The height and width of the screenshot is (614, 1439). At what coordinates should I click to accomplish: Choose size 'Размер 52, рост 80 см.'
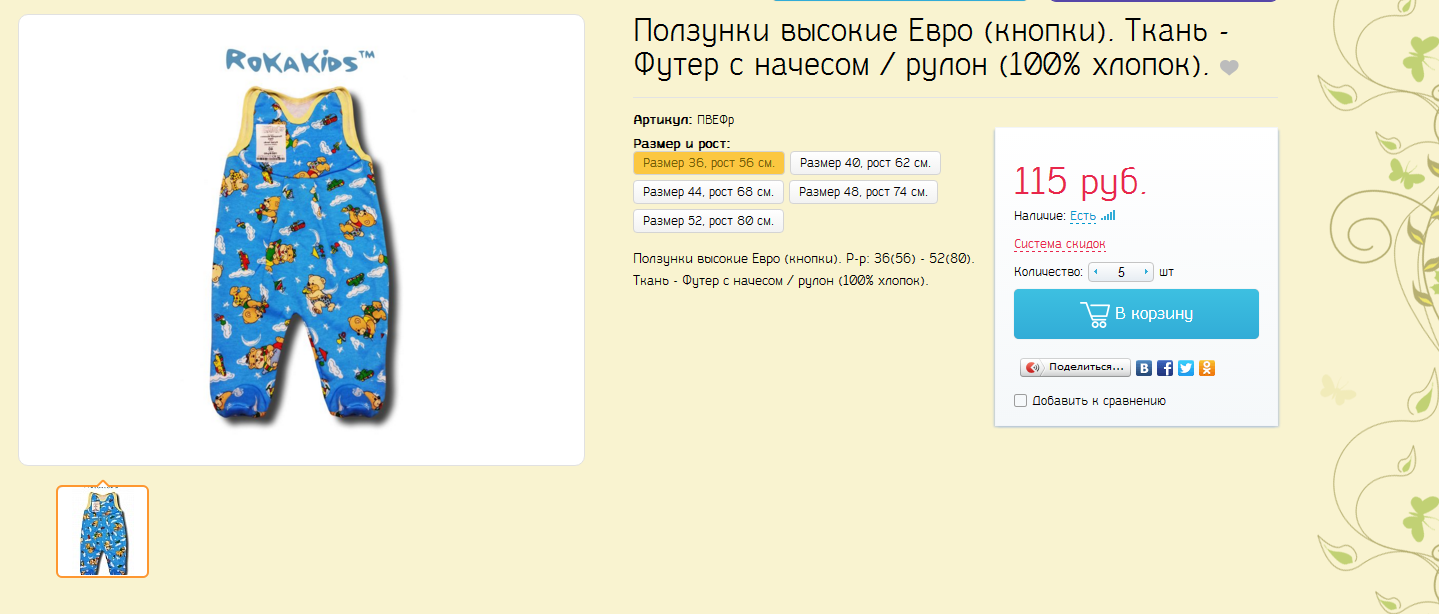click(x=708, y=221)
